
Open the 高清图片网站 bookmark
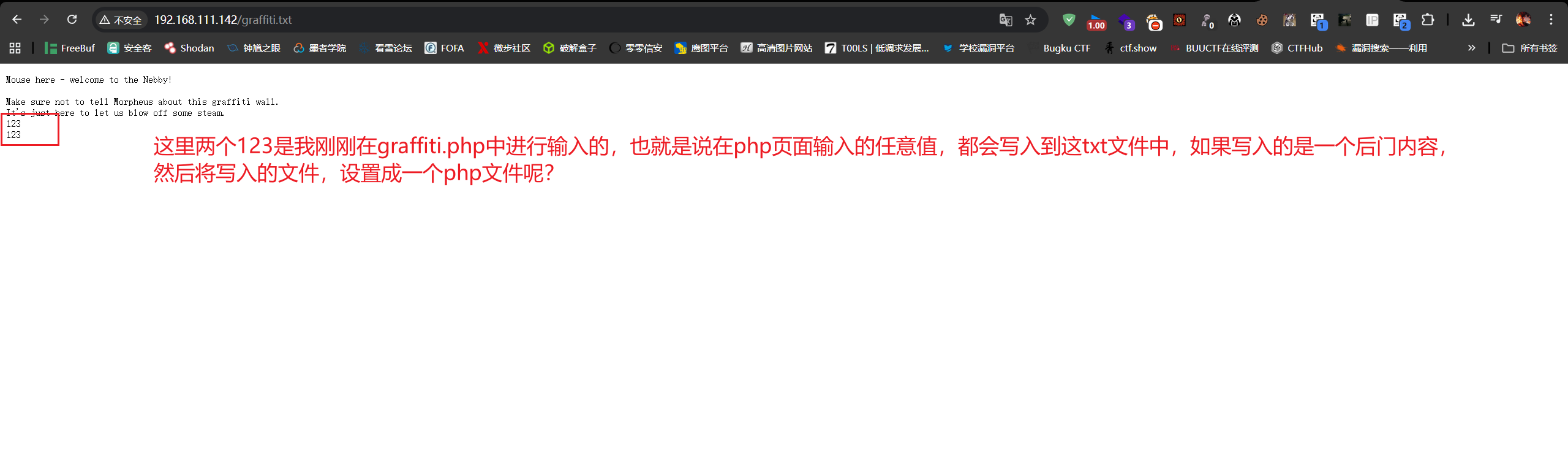coord(777,48)
